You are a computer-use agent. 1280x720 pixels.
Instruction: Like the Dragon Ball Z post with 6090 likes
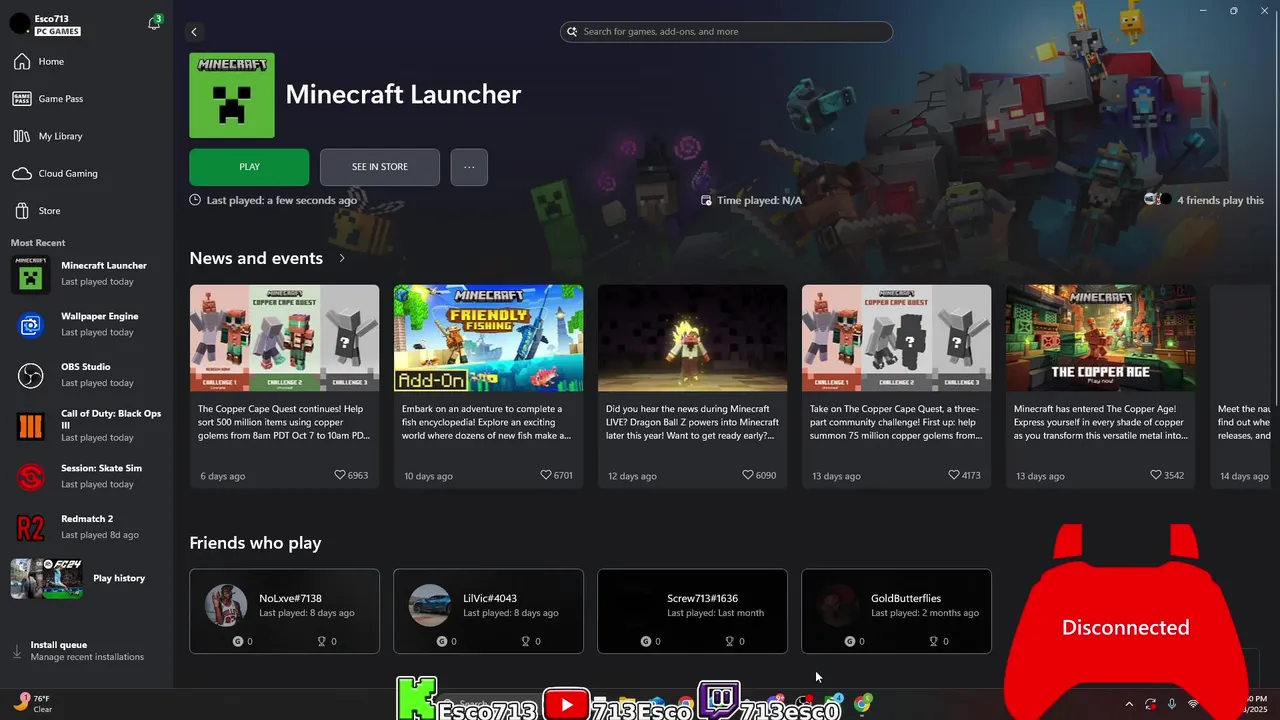tap(748, 475)
